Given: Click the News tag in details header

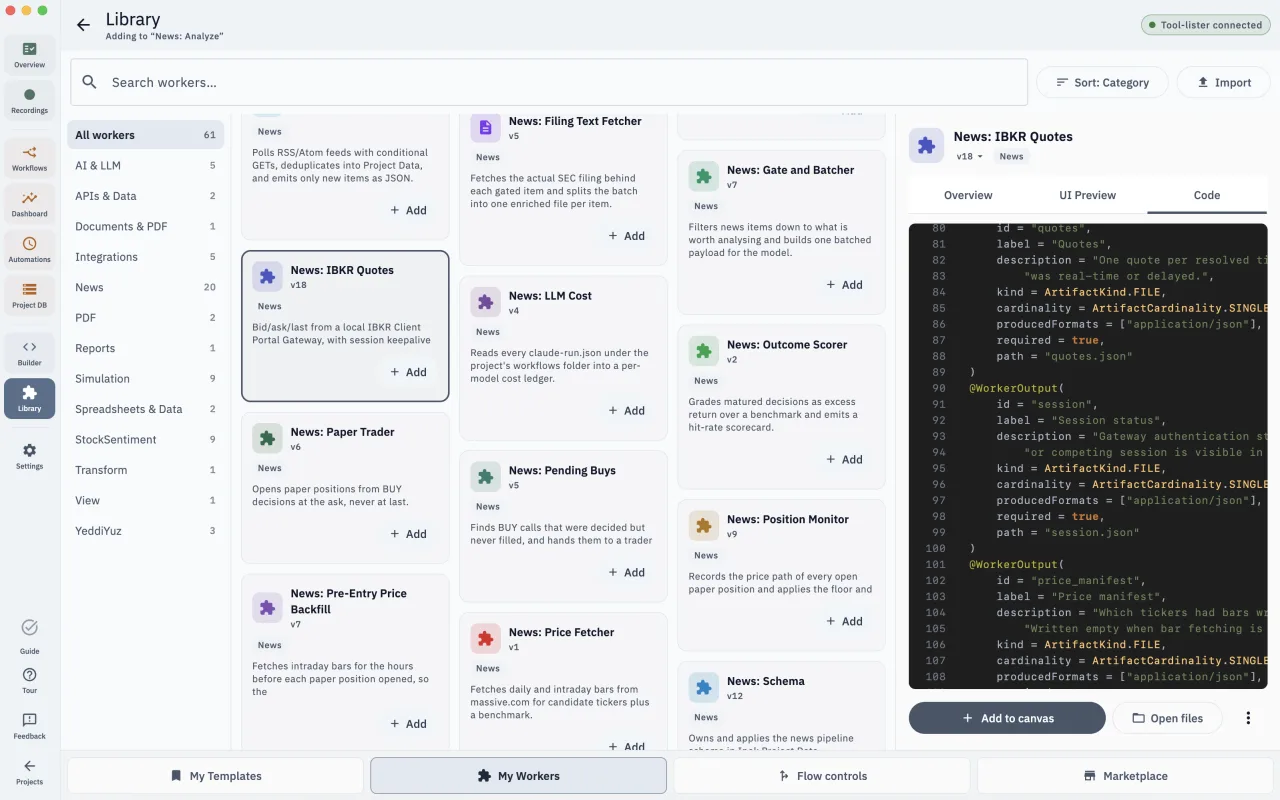Looking at the screenshot, I should (x=1011, y=157).
